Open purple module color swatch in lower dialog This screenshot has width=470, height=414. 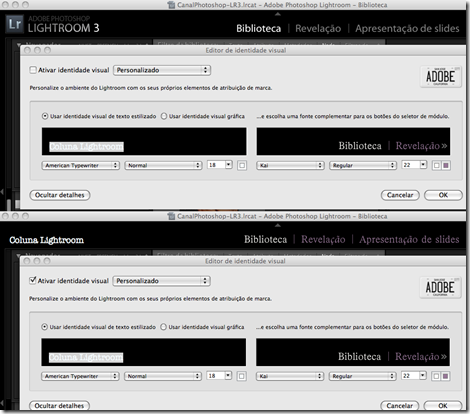click(x=445, y=376)
